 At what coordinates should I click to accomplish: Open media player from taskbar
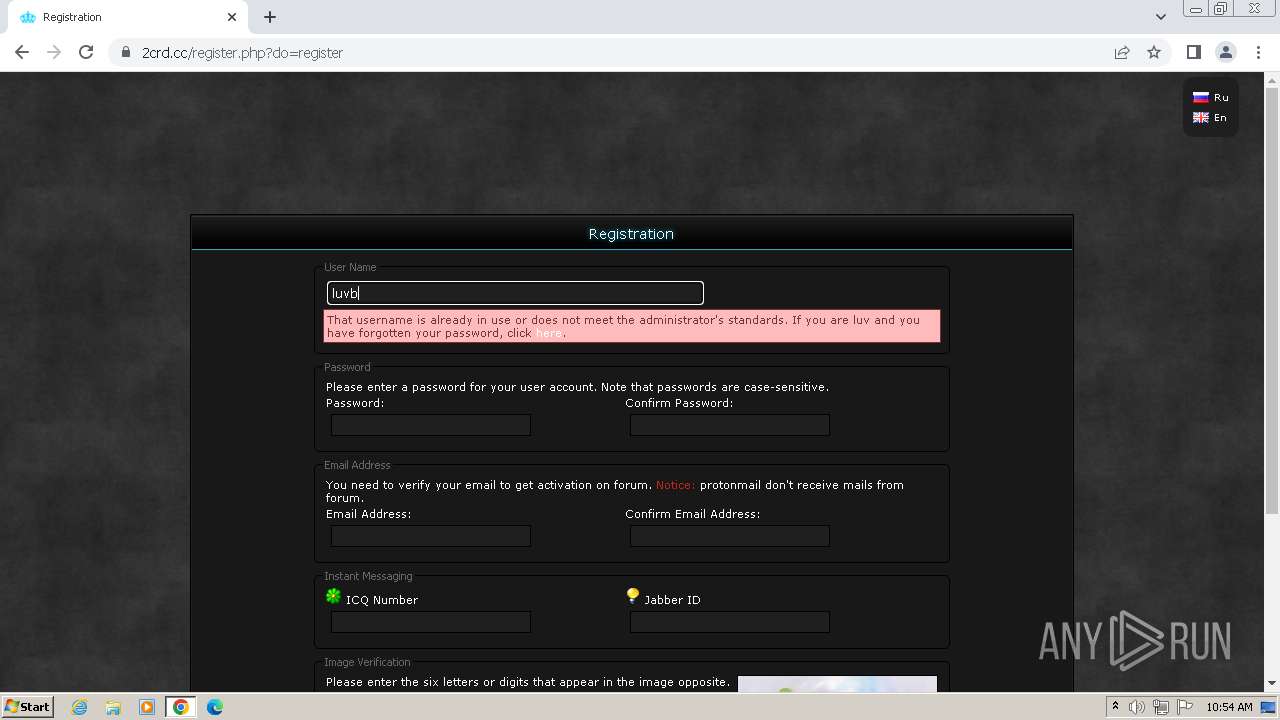pos(147,707)
